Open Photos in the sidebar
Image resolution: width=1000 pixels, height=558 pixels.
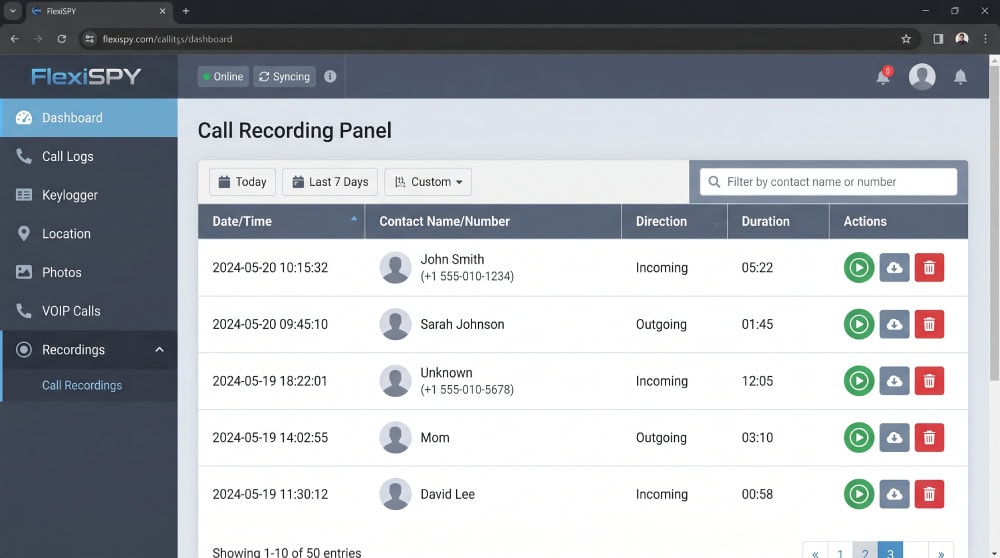click(x=89, y=272)
